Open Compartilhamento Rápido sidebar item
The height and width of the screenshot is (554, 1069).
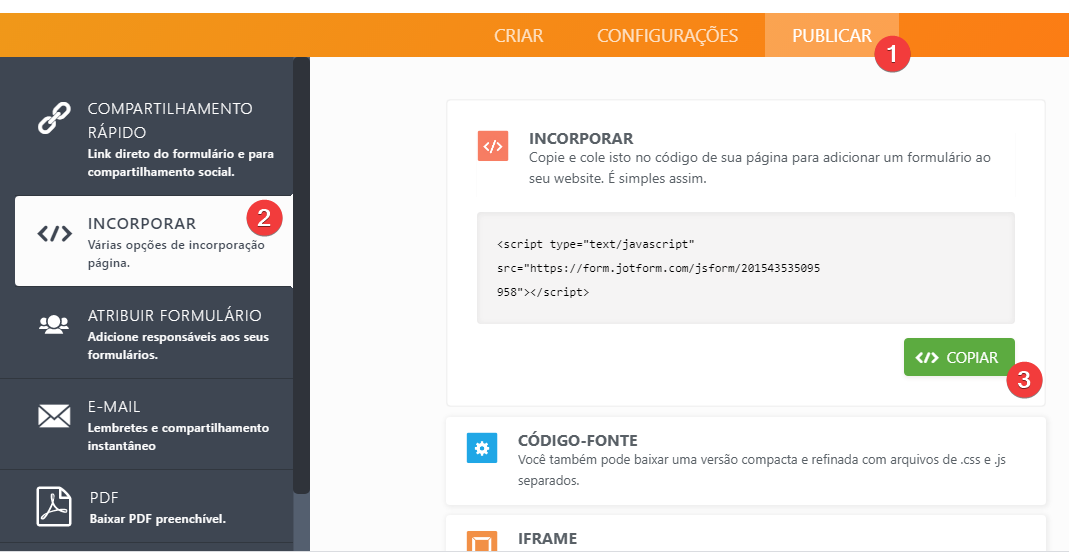click(x=147, y=139)
